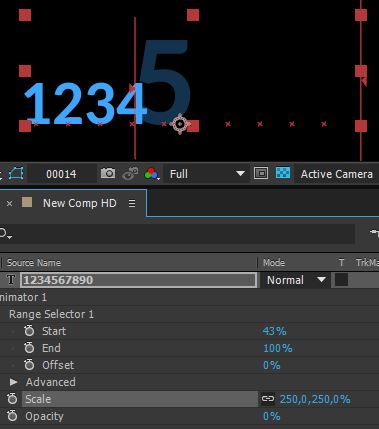
Task: Click the text layer T icon
Action: click(11, 280)
